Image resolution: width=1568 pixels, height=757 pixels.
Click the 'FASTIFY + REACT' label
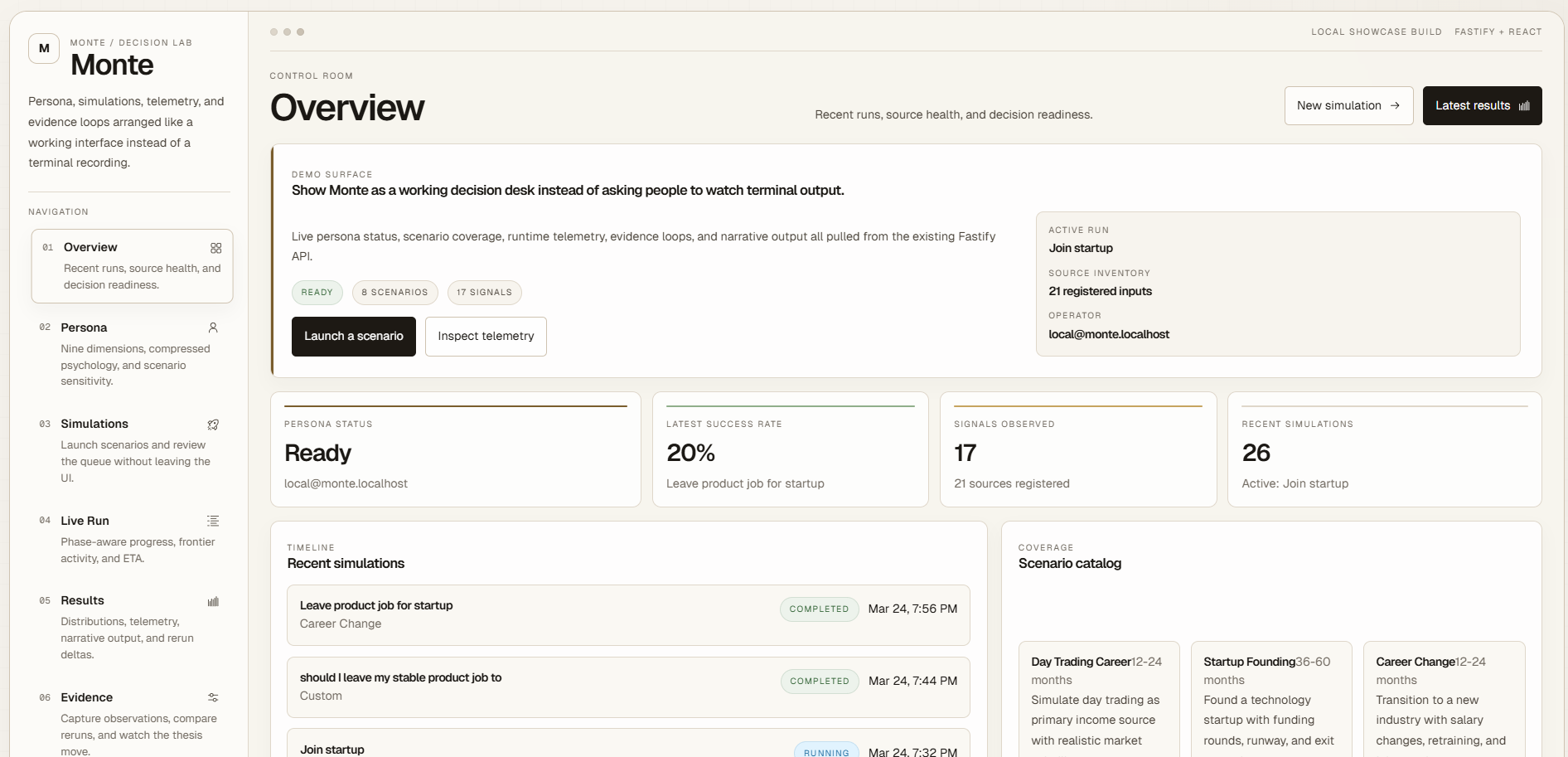1498,32
